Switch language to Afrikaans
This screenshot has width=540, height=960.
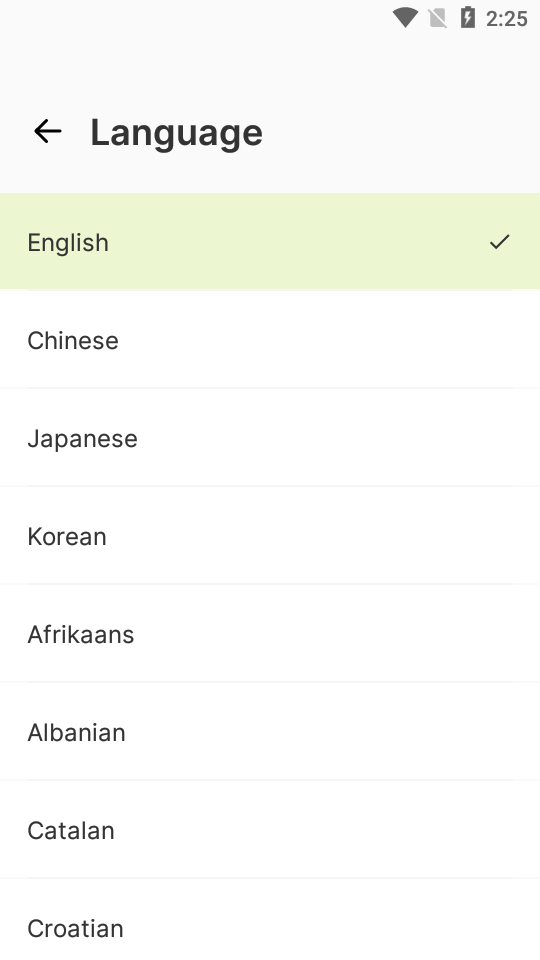point(270,633)
